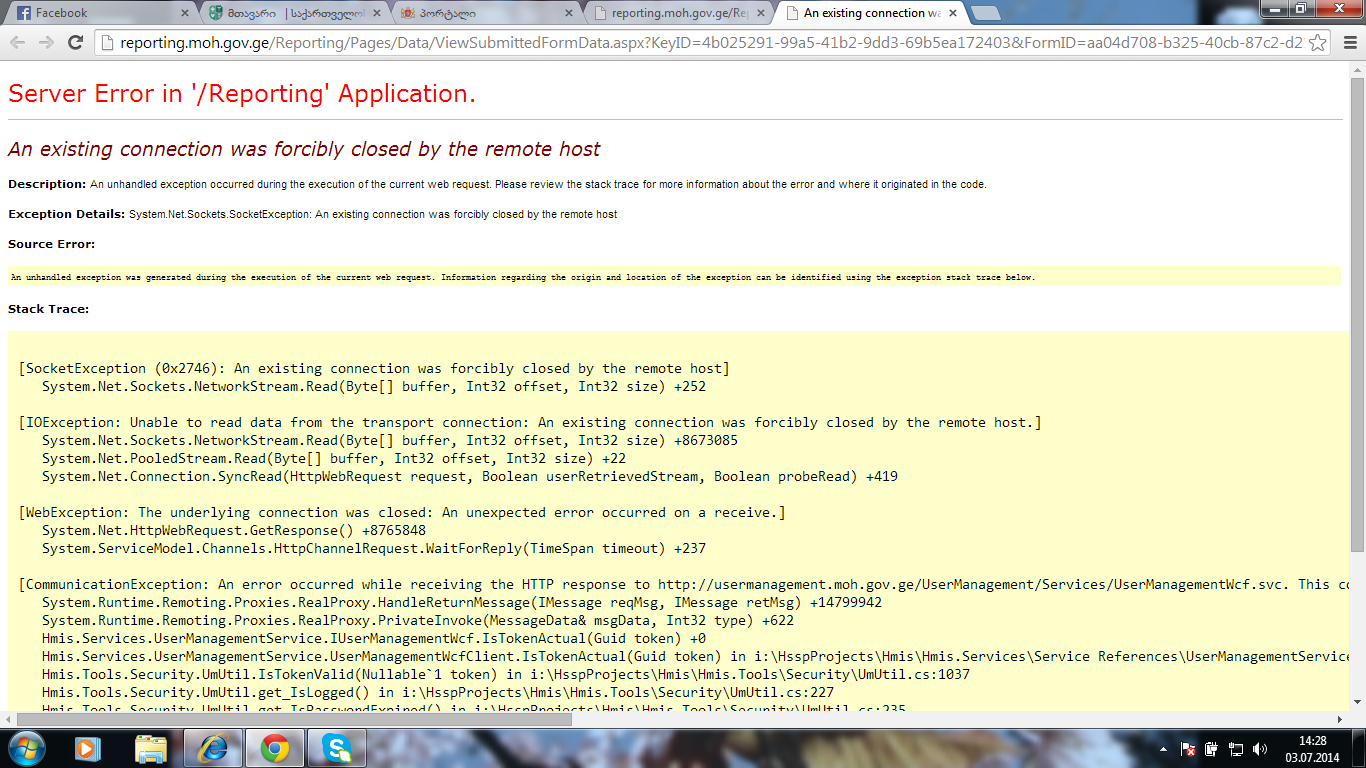Open Windows Explorer folder in taskbar
This screenshot has height=768, width=1366.
coord(151,748)
